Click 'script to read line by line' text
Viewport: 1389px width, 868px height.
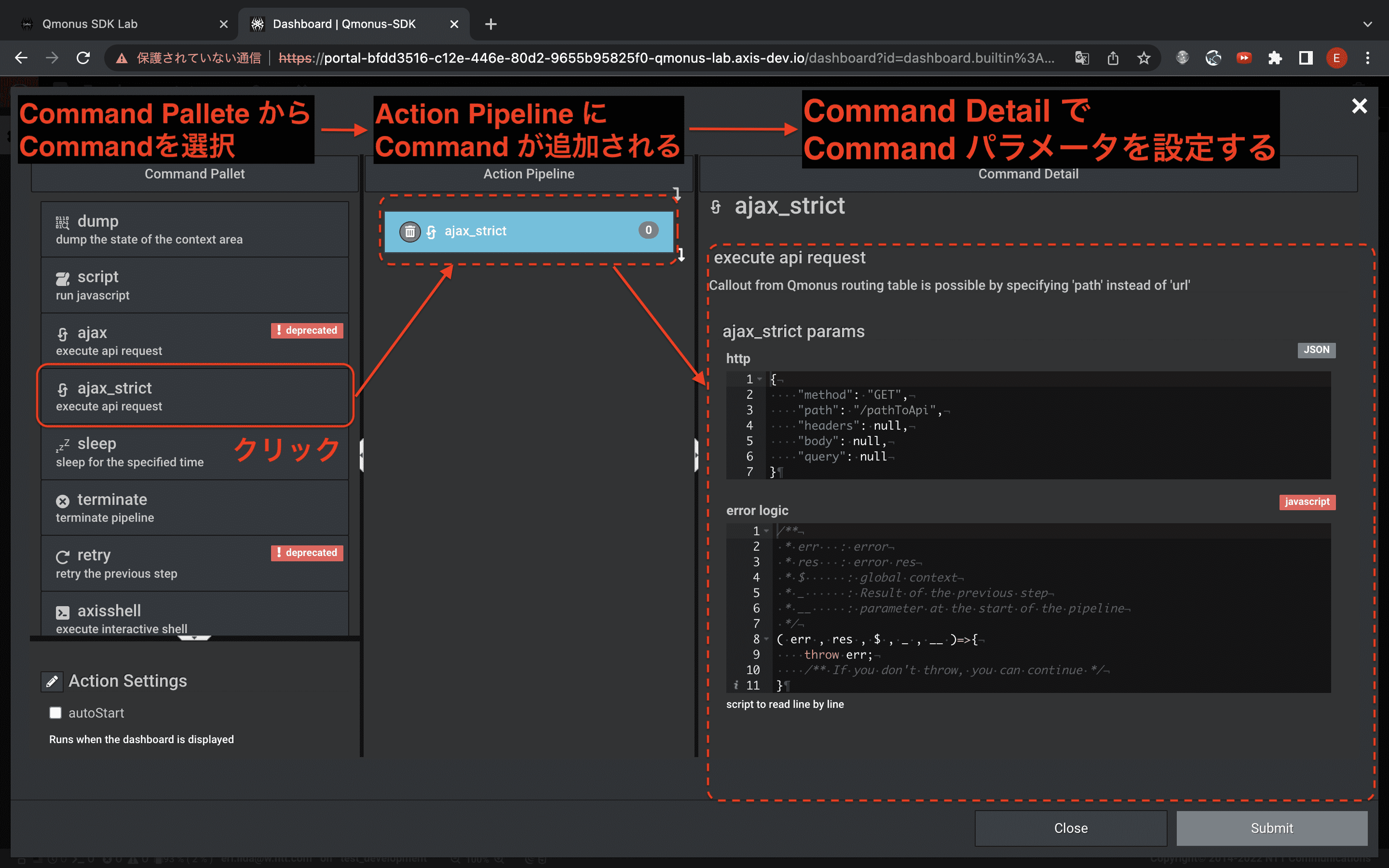[x=785, y=705]
